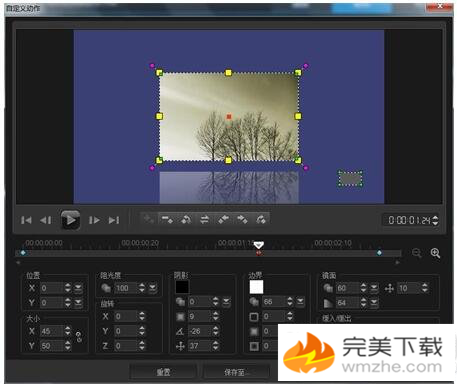457x386 pixels.
Task: Click the border opacity field showing 66
Action: click(x=274, y=302)
